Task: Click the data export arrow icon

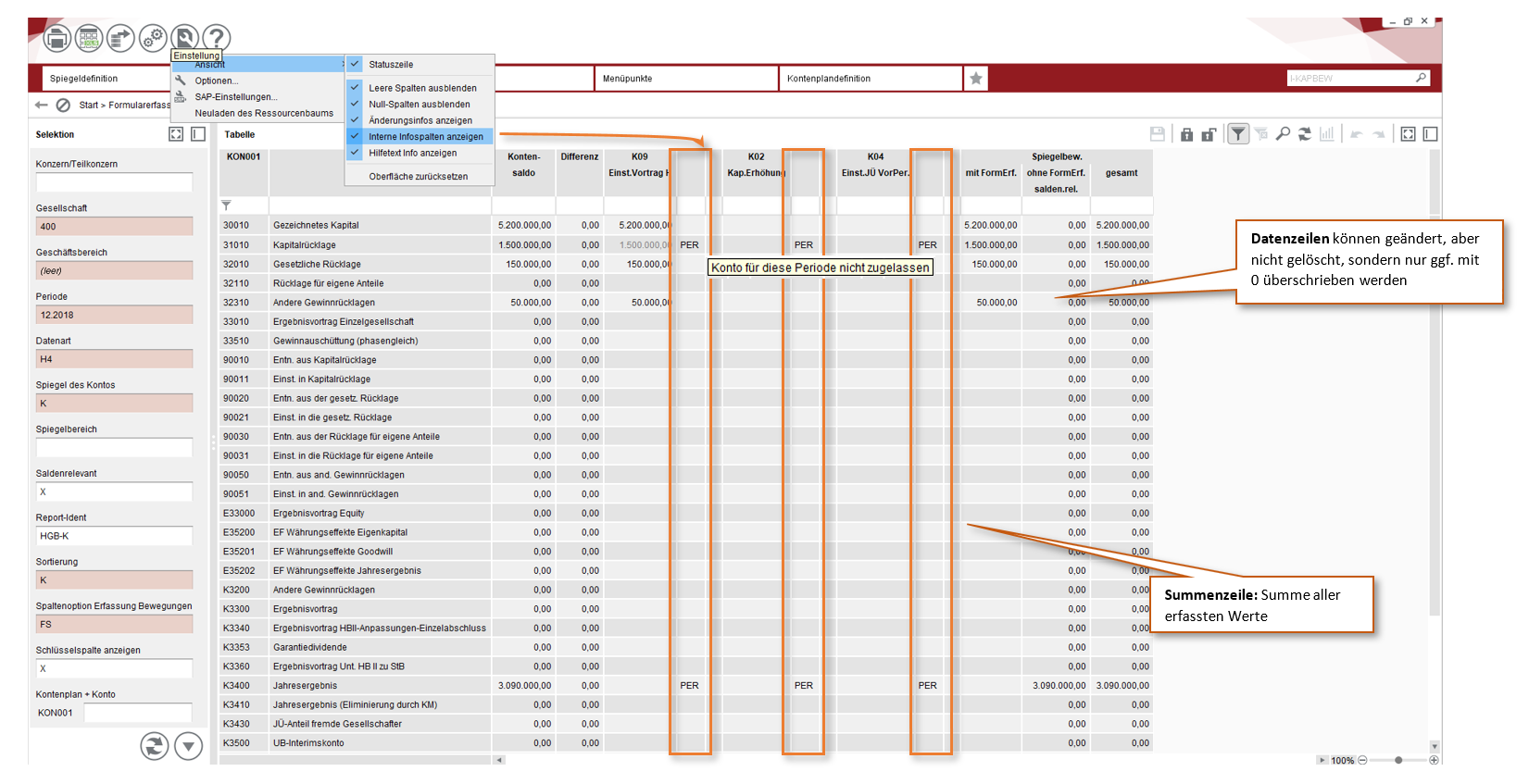Action: pos(120,38)
